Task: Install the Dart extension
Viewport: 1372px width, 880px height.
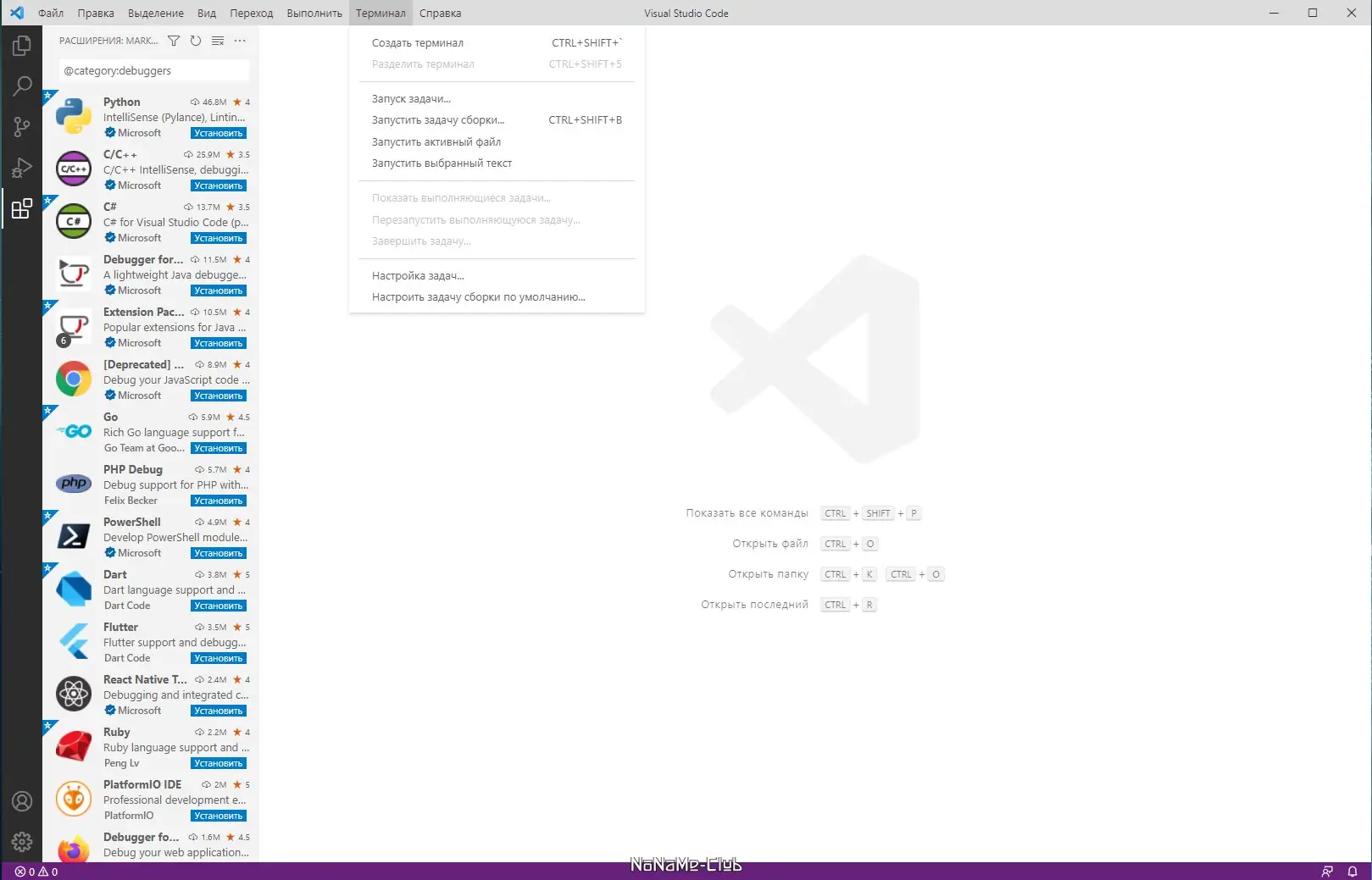Action: tap(219, 606)
